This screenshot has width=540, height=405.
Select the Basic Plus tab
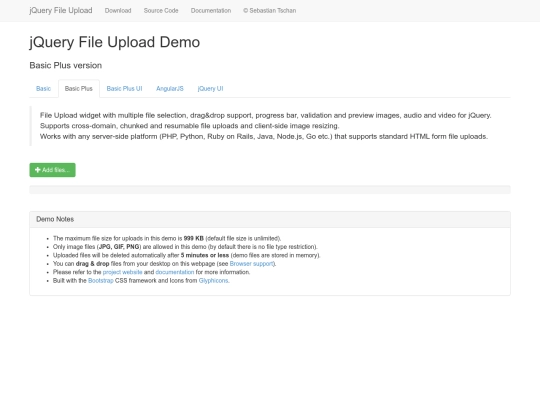(79, 89)
